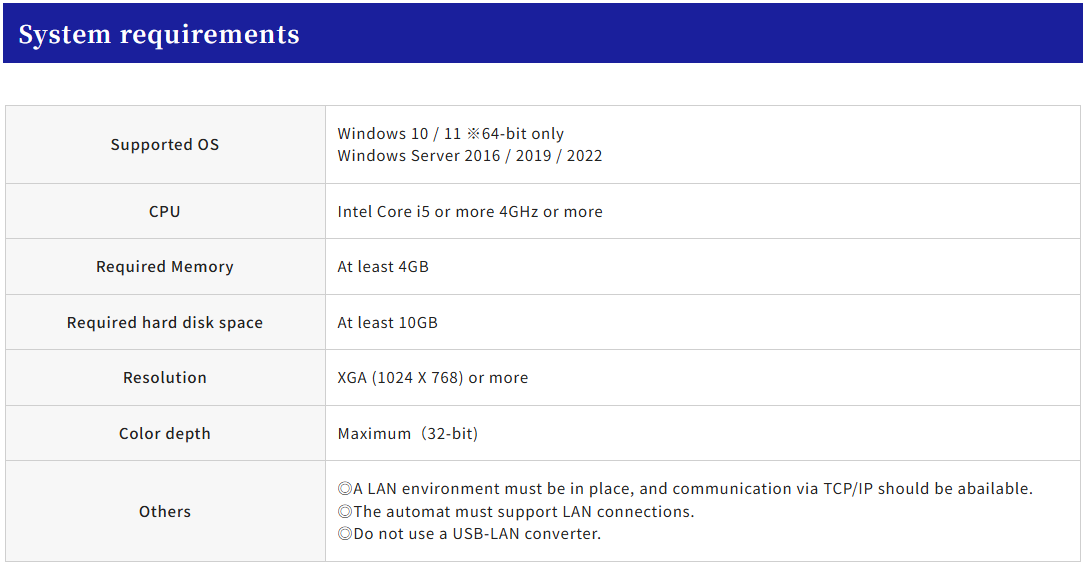Click the CPU row label

[165, 211]
